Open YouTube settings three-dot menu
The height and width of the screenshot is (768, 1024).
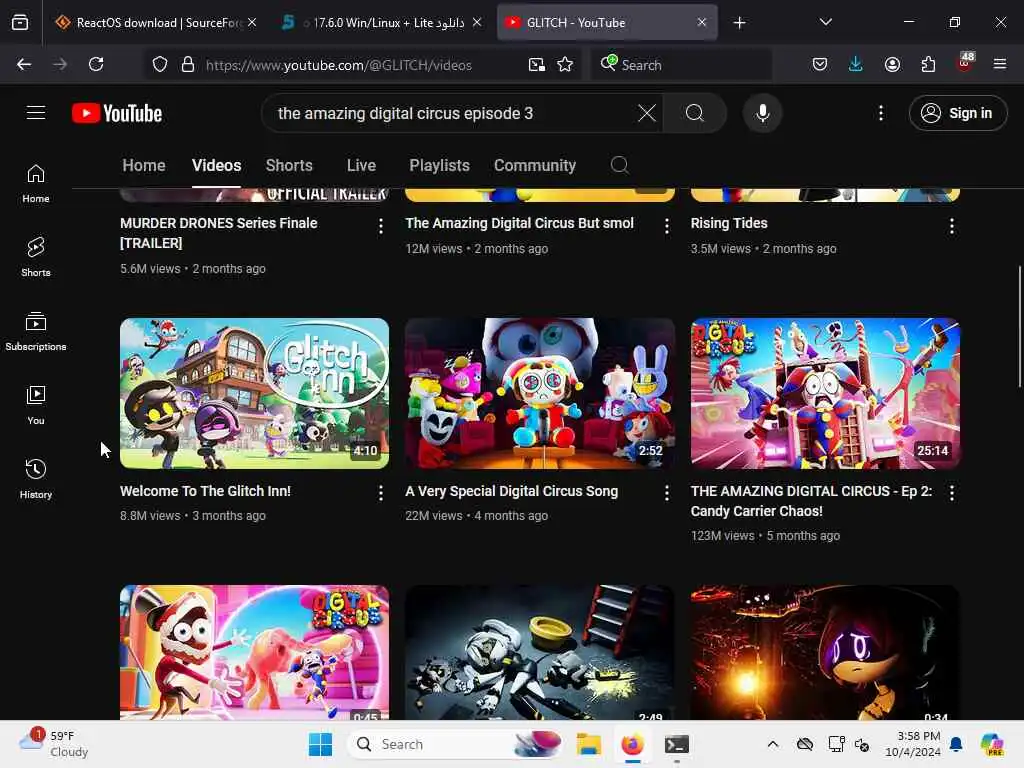[881, 113]
